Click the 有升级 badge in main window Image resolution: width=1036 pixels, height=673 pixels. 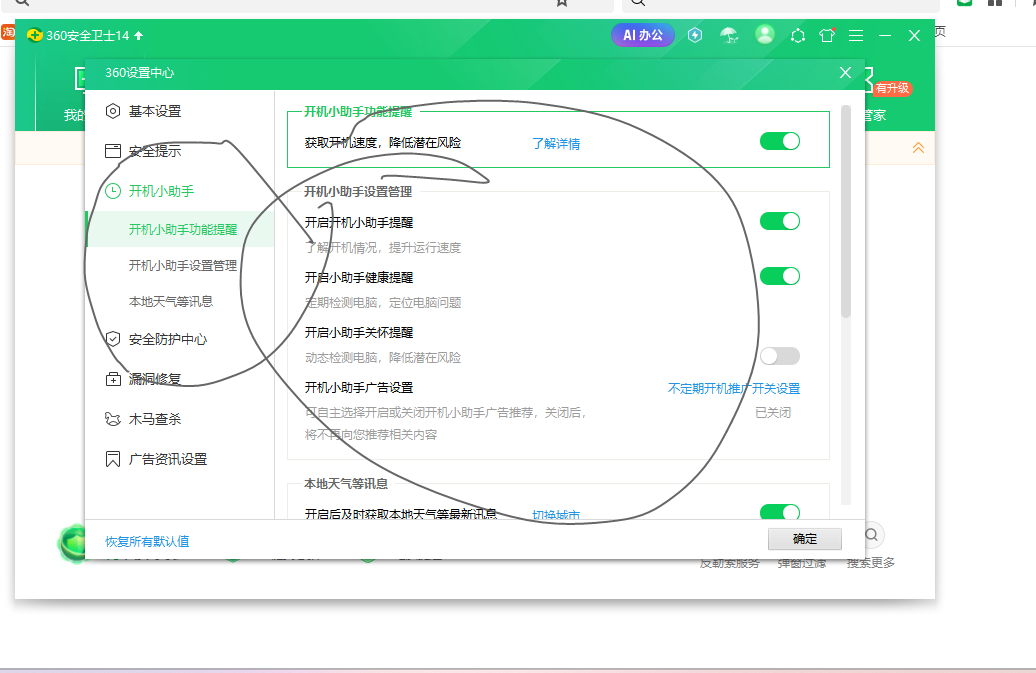coord(892,89)
